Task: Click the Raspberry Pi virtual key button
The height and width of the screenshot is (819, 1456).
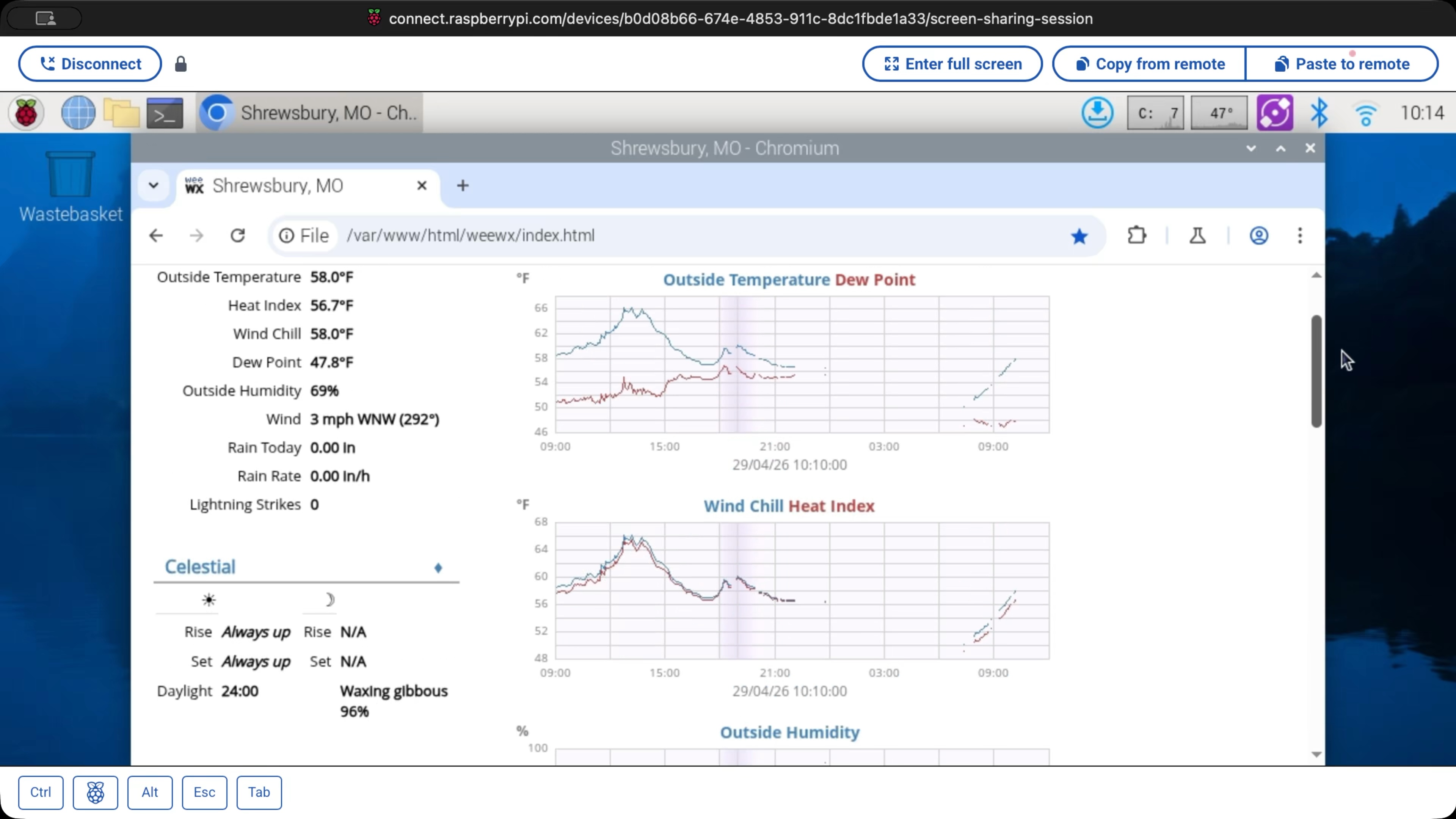Action: [x=96, y=792]
